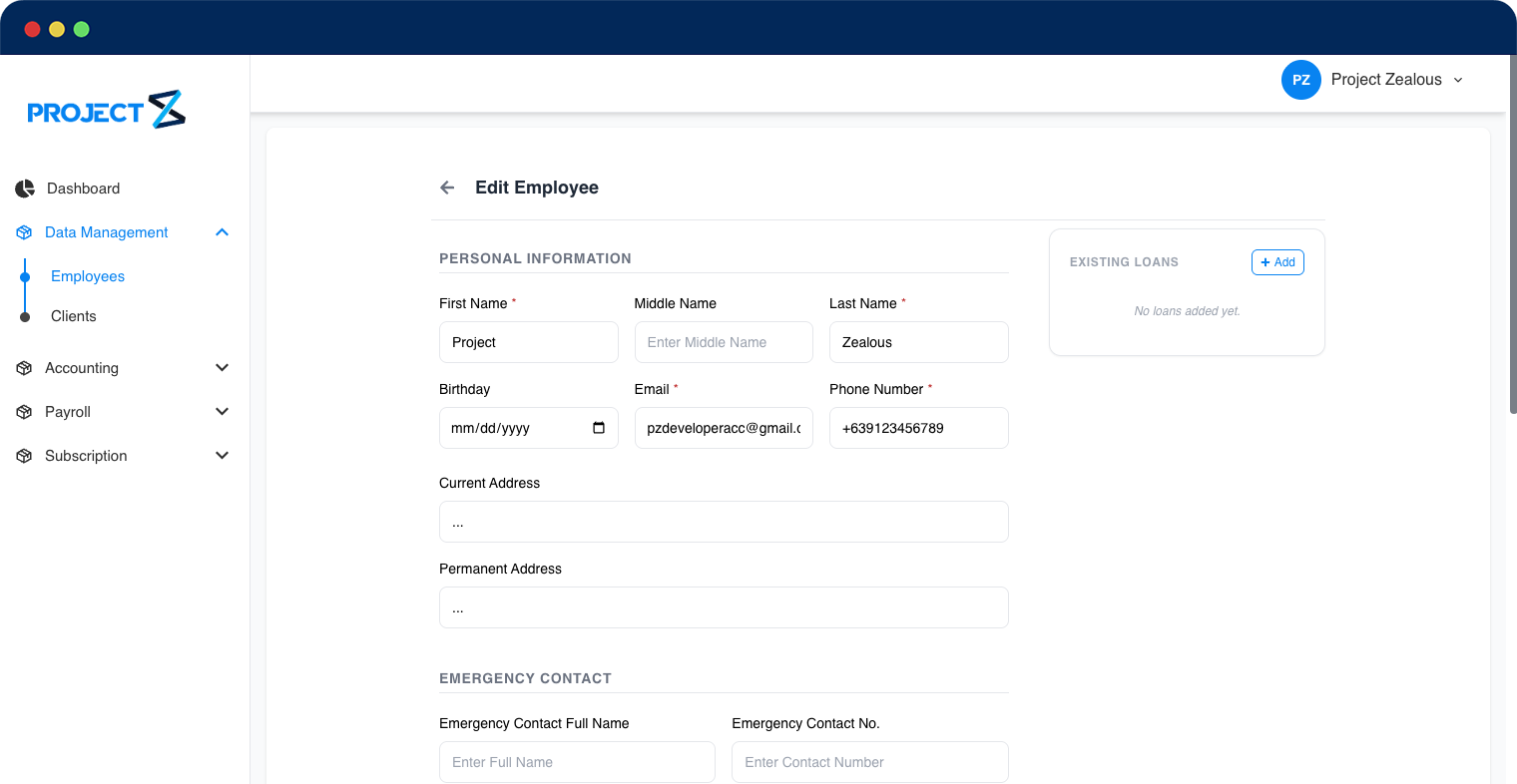This screenshot has height=784, width=1517.
Task: Click the back arrow beside Edit Employee
Action: point(447,188)
